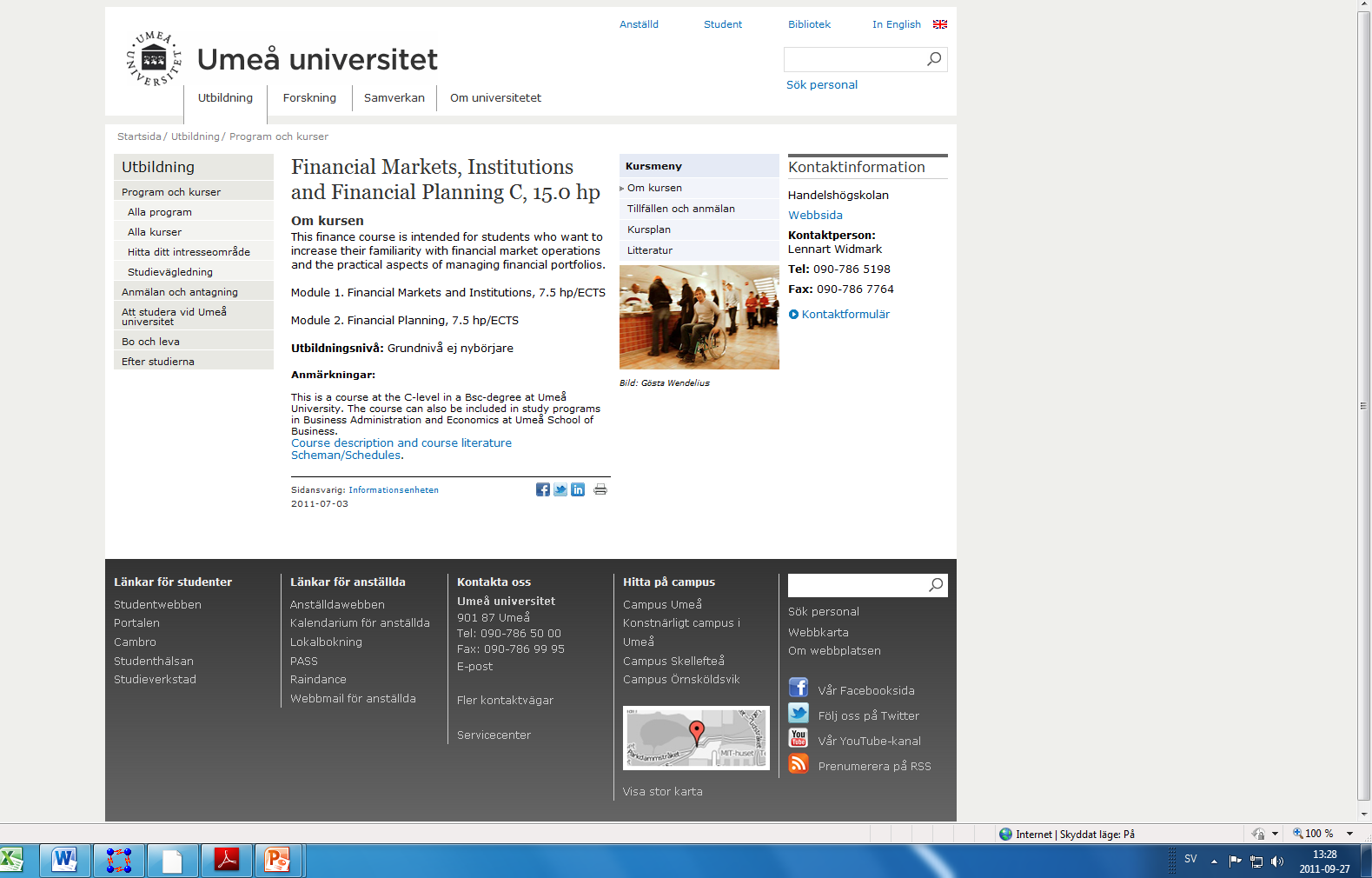Viewport: 1372px width, 878px height.
Task: Select Kursplan in Kursmeny
Action: tap(699, 229)
